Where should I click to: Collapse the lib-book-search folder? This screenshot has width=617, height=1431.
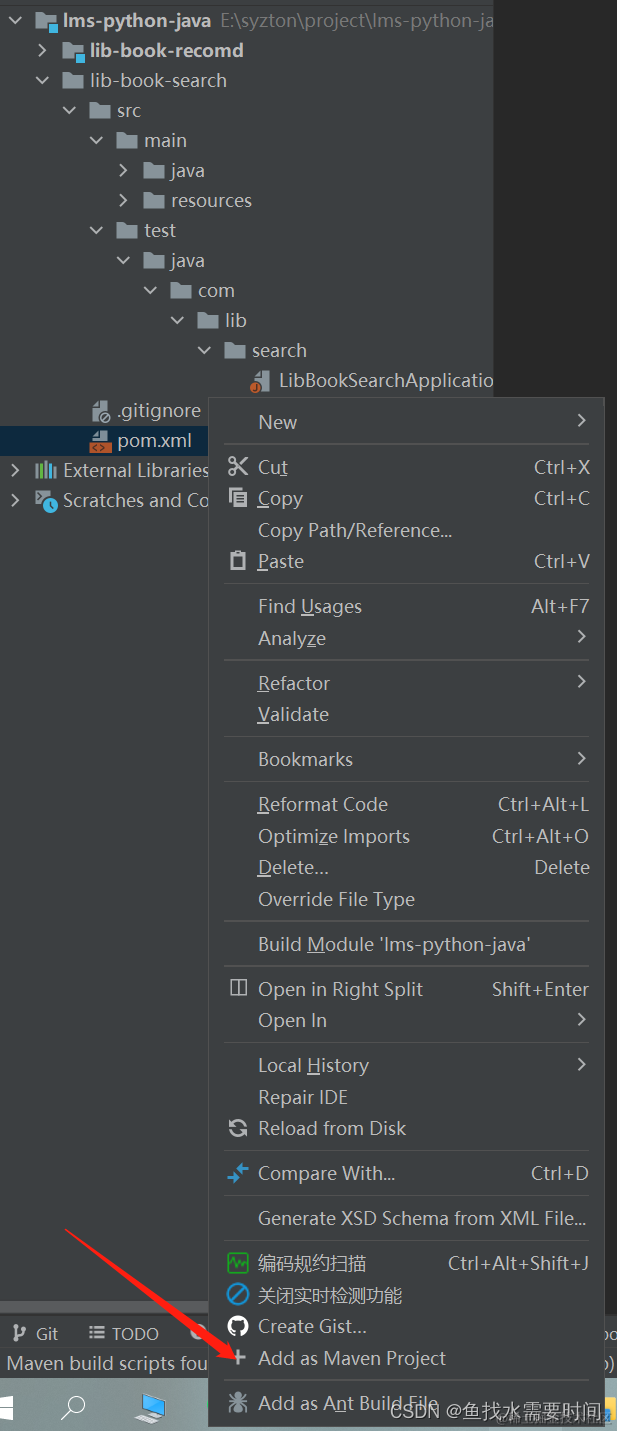[x=42, y=80]
